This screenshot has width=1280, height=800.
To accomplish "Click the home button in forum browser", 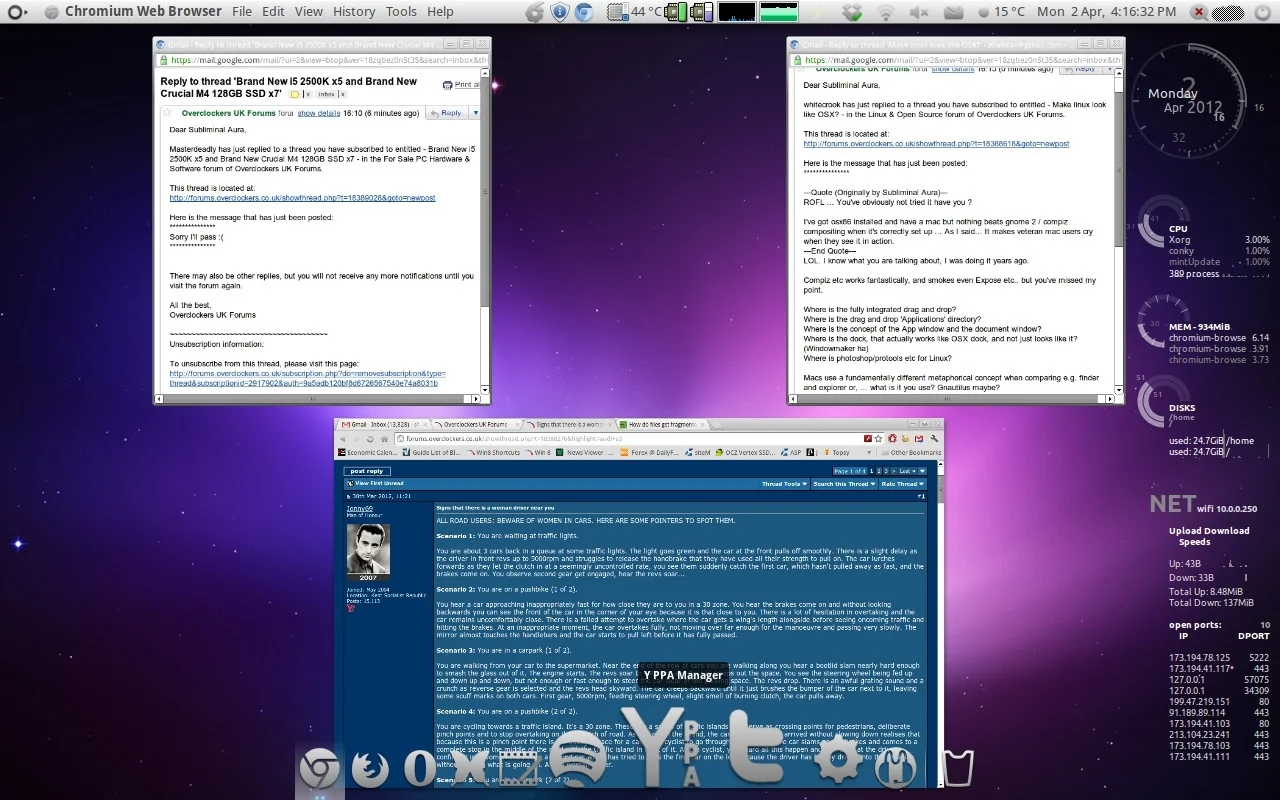I will click(384, 439).
